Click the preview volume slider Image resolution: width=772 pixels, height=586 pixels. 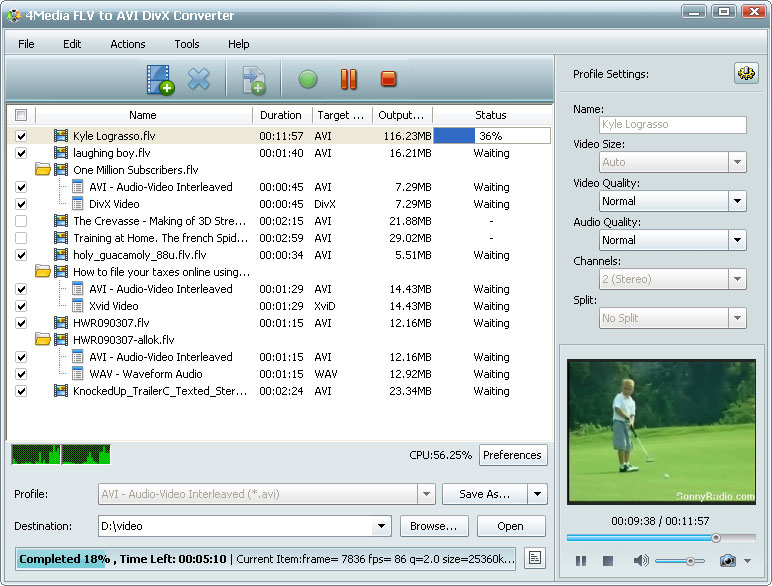coord(680,560)
